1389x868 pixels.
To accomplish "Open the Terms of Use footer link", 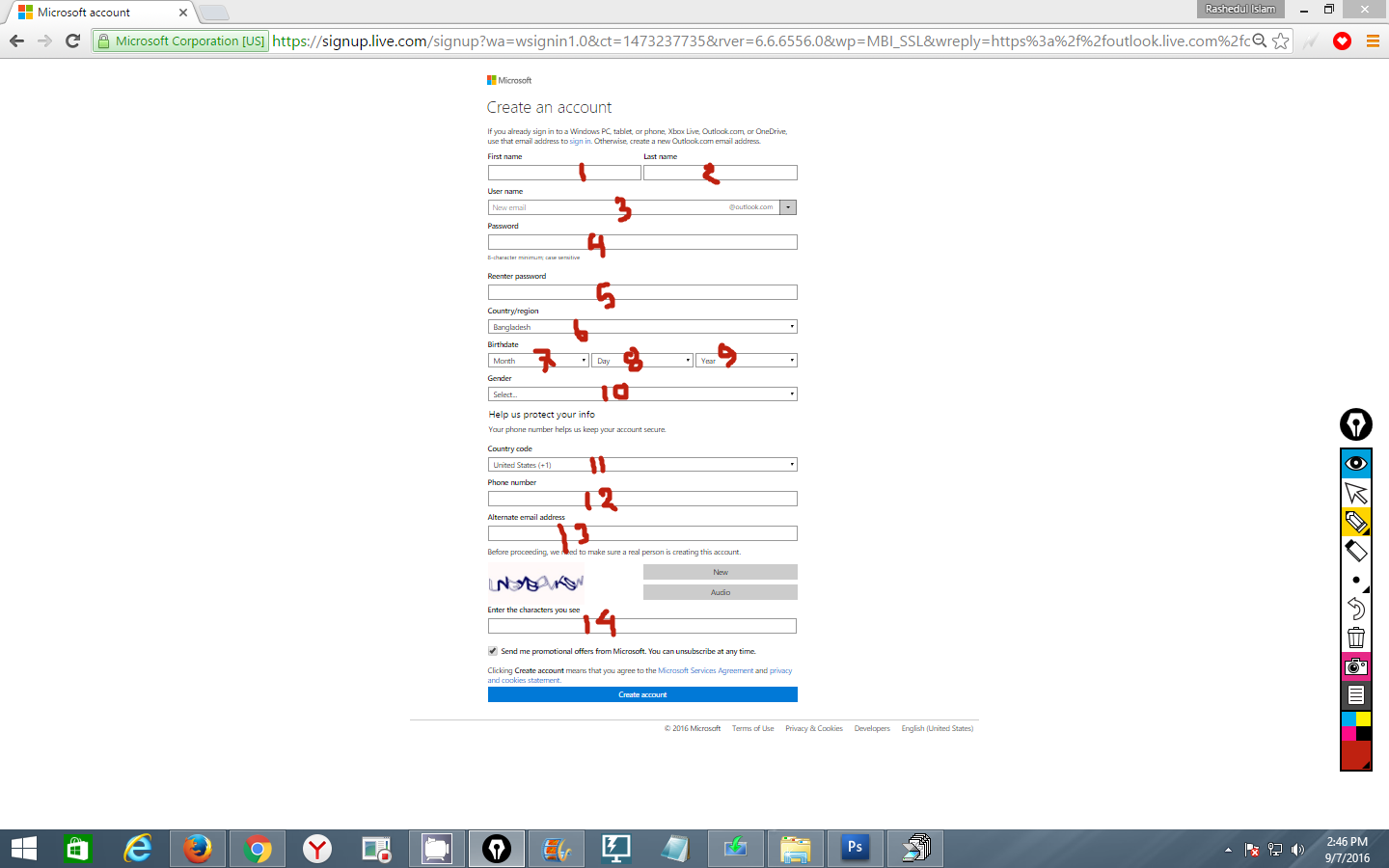I will pyautogui.click(x=752, y=728).
